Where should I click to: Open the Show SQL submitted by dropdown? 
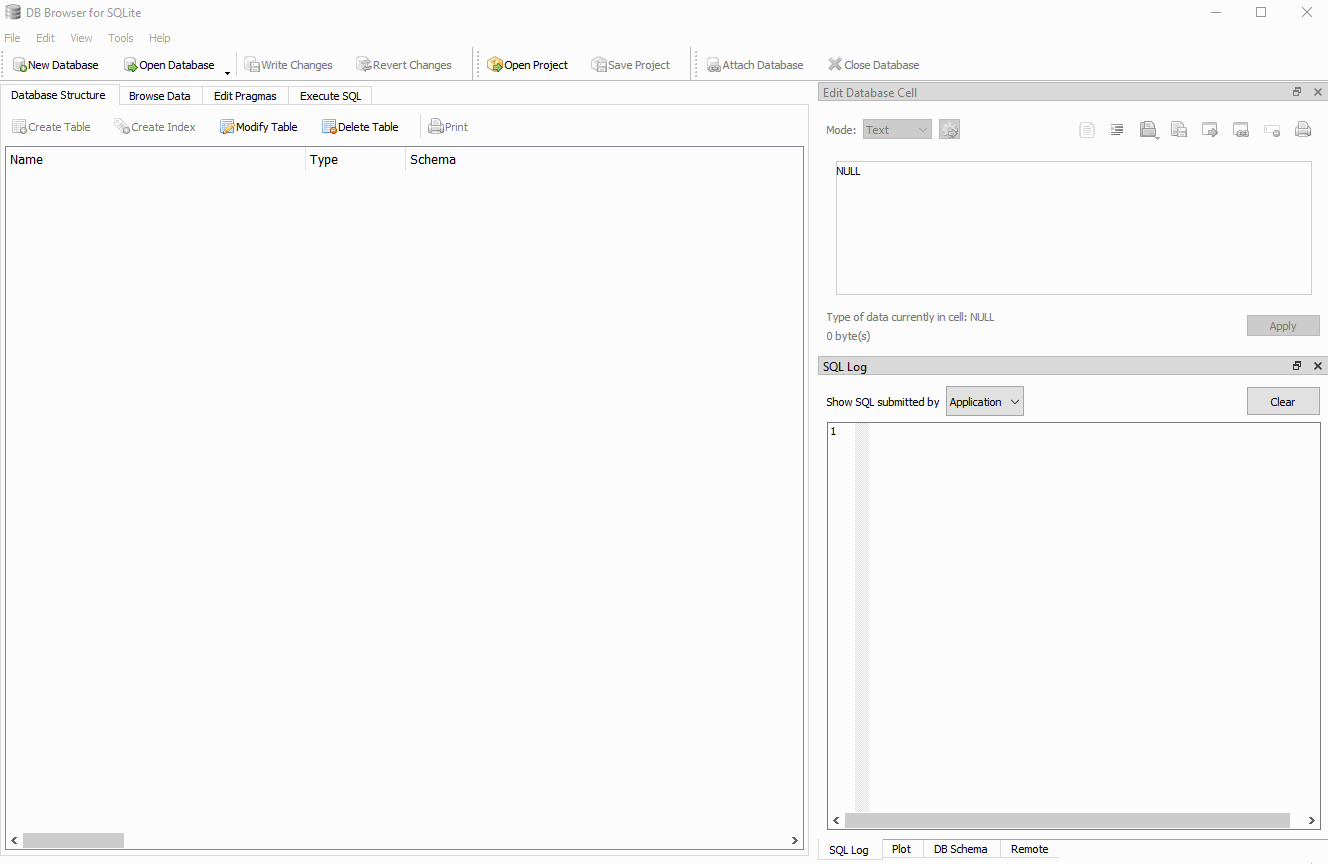point(985,402)
